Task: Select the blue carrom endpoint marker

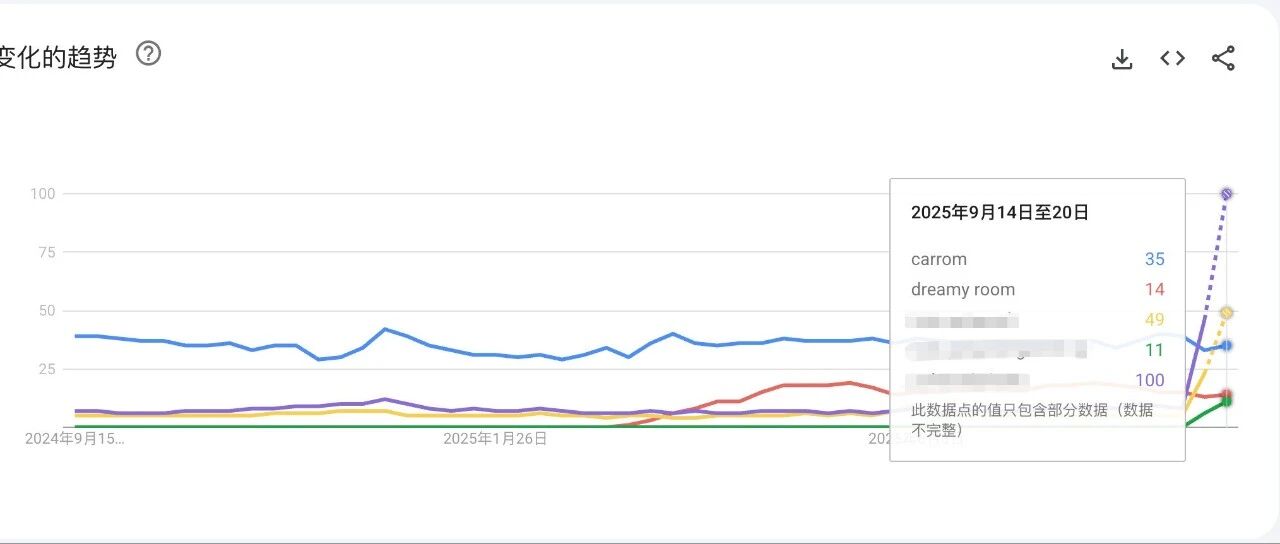Action: coord(1226,345)
